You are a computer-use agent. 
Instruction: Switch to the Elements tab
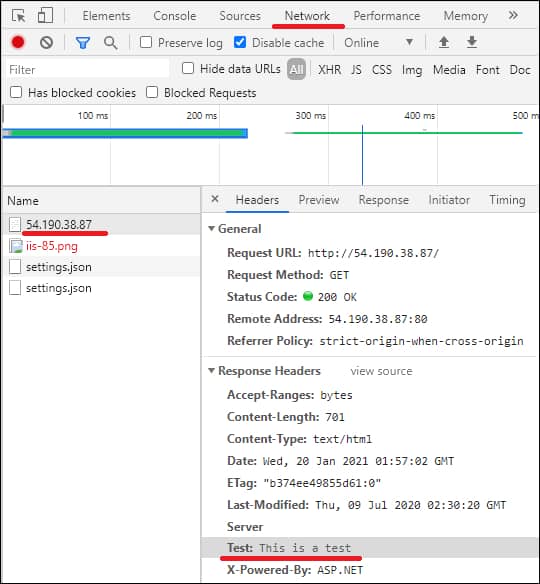point(106,16)
